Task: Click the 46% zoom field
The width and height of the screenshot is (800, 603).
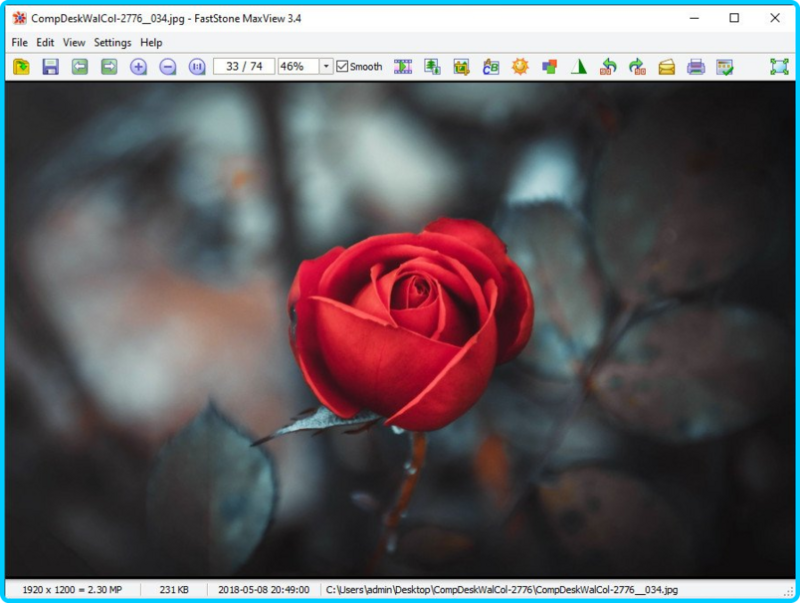Action: (298, 67)
